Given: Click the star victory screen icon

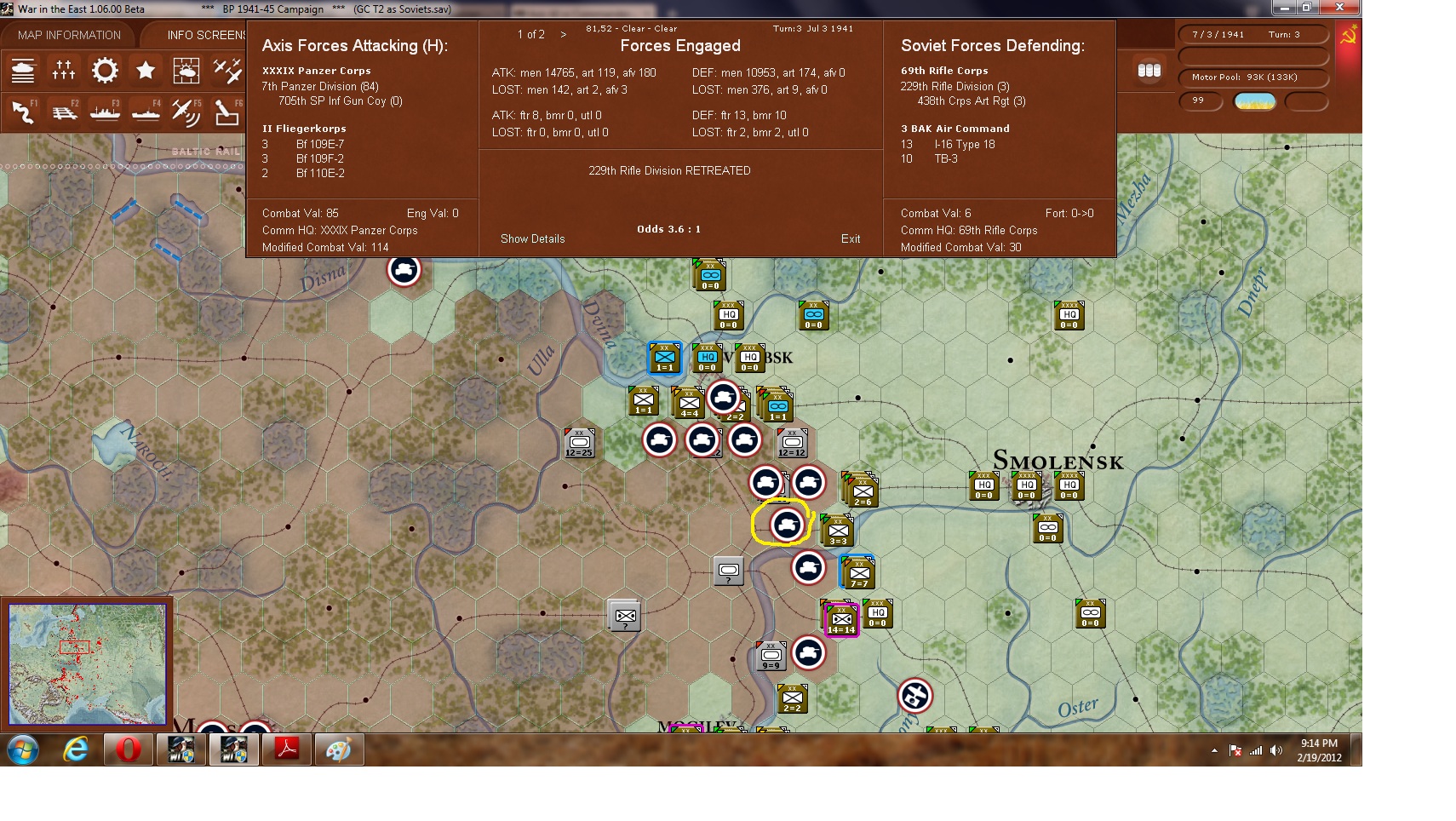Looking at the screenshot, I should (146, 71).
